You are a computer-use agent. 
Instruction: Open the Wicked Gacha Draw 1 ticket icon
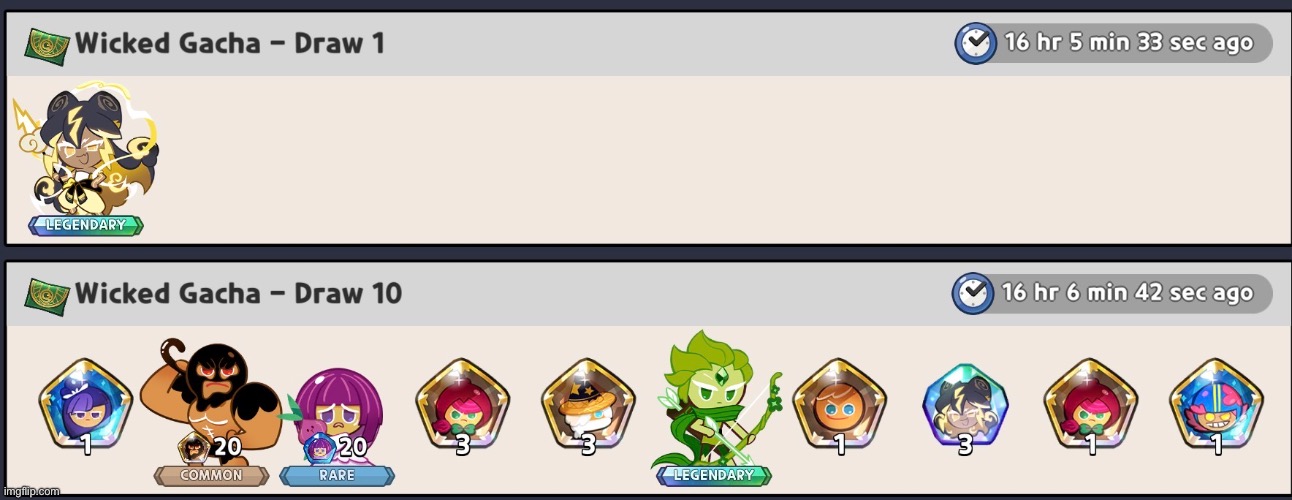click(47, 45)
